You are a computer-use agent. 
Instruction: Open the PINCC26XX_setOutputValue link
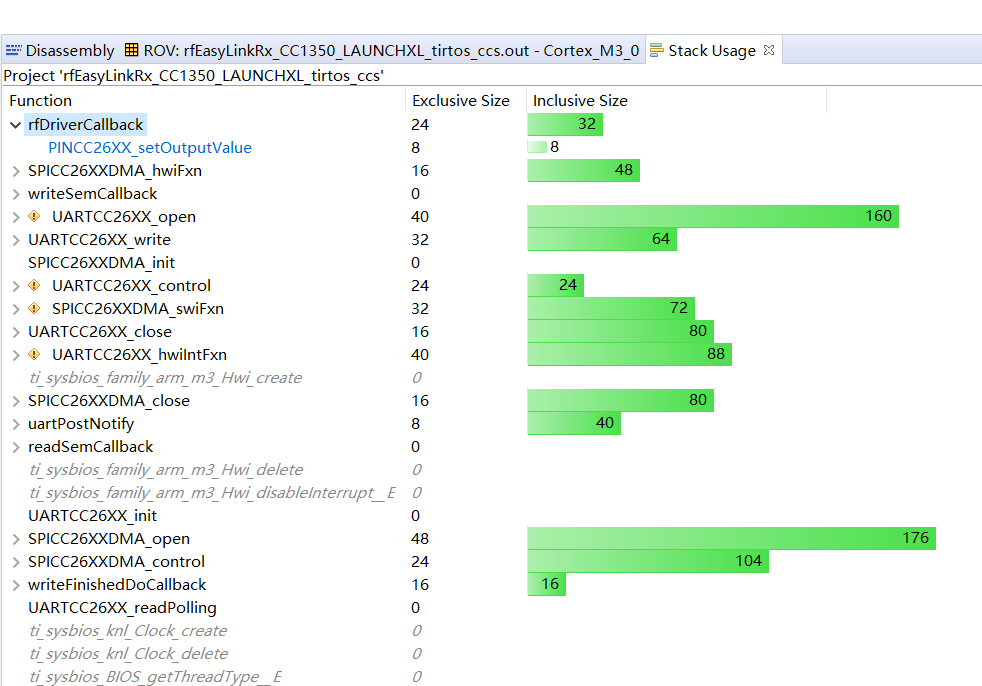point(150,148)
